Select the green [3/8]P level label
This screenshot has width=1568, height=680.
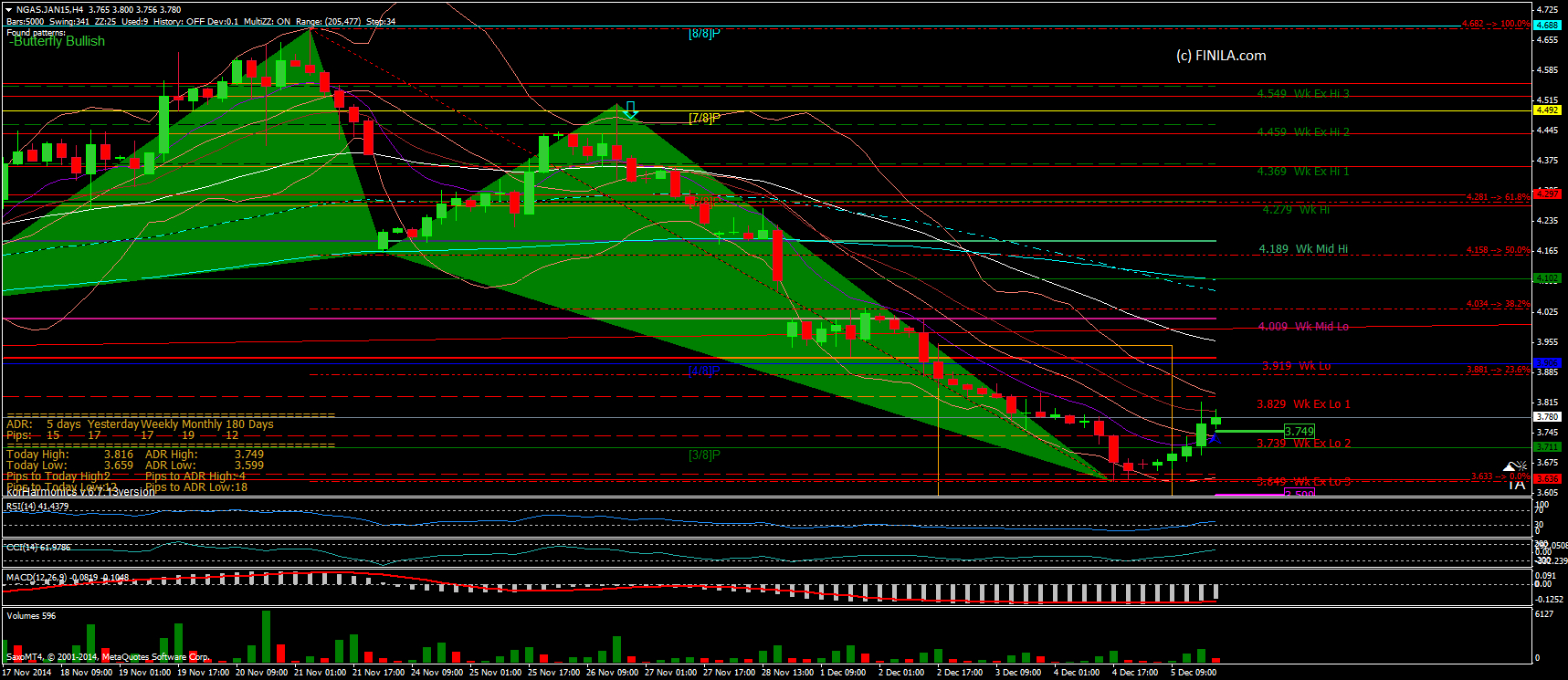(x=704, y=455)
